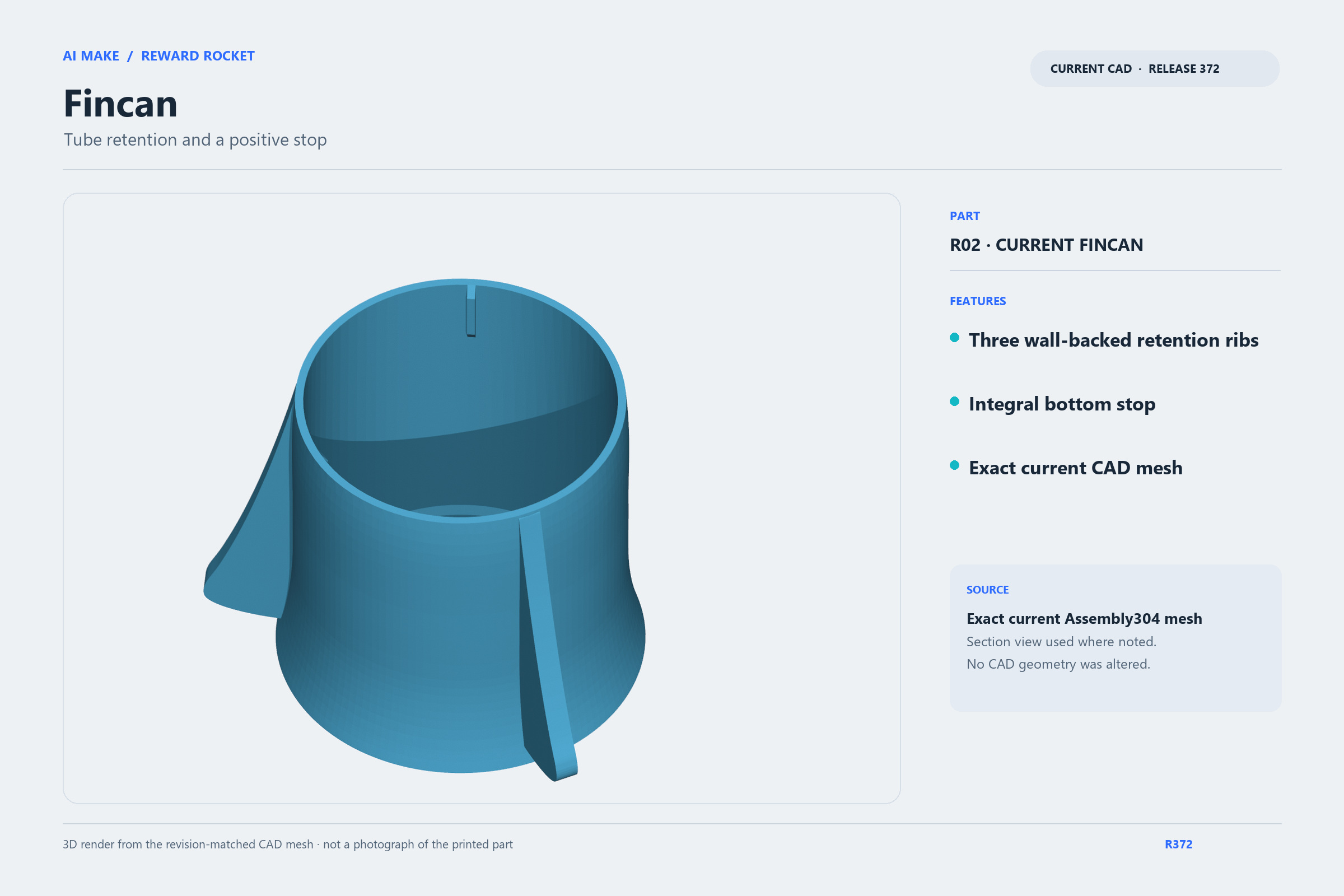
Task: Select 'Exact current Assembly304 mesh' text
Action: tap(1084, 619)
